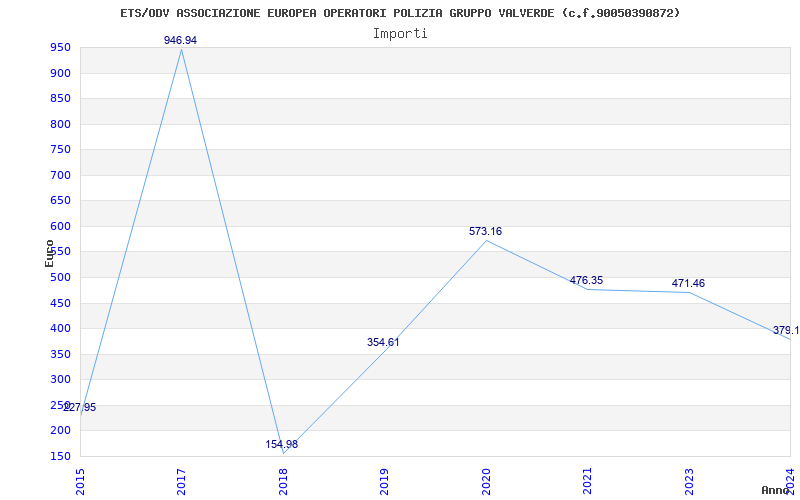This screenshot has height=500, width=800.
Task: Select the 471.46 data label
Action: click(688, 283)
